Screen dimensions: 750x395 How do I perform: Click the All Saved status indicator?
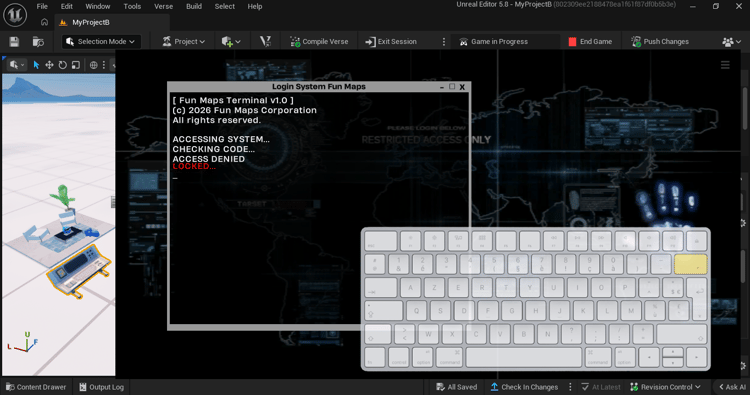pos(456,387)
